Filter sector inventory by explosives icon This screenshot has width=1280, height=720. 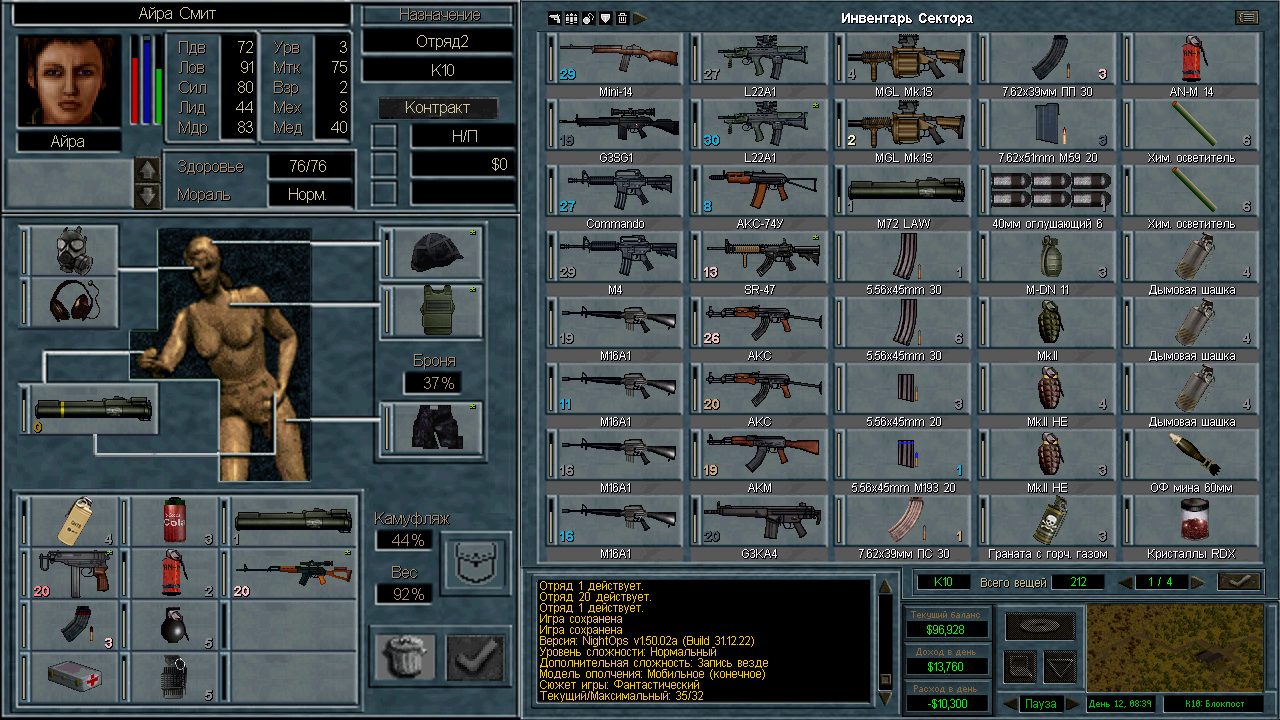point(588,18)
